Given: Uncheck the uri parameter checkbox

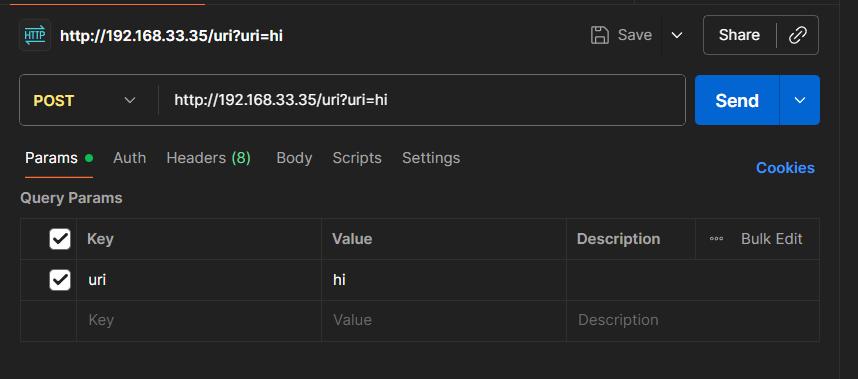Looking at the screenshot, I should [x=60, y=280].
